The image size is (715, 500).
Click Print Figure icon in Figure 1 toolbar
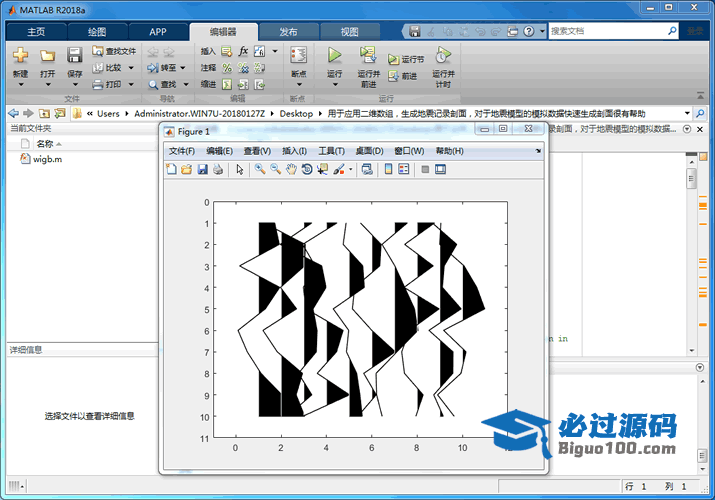[x=218, y=170]
